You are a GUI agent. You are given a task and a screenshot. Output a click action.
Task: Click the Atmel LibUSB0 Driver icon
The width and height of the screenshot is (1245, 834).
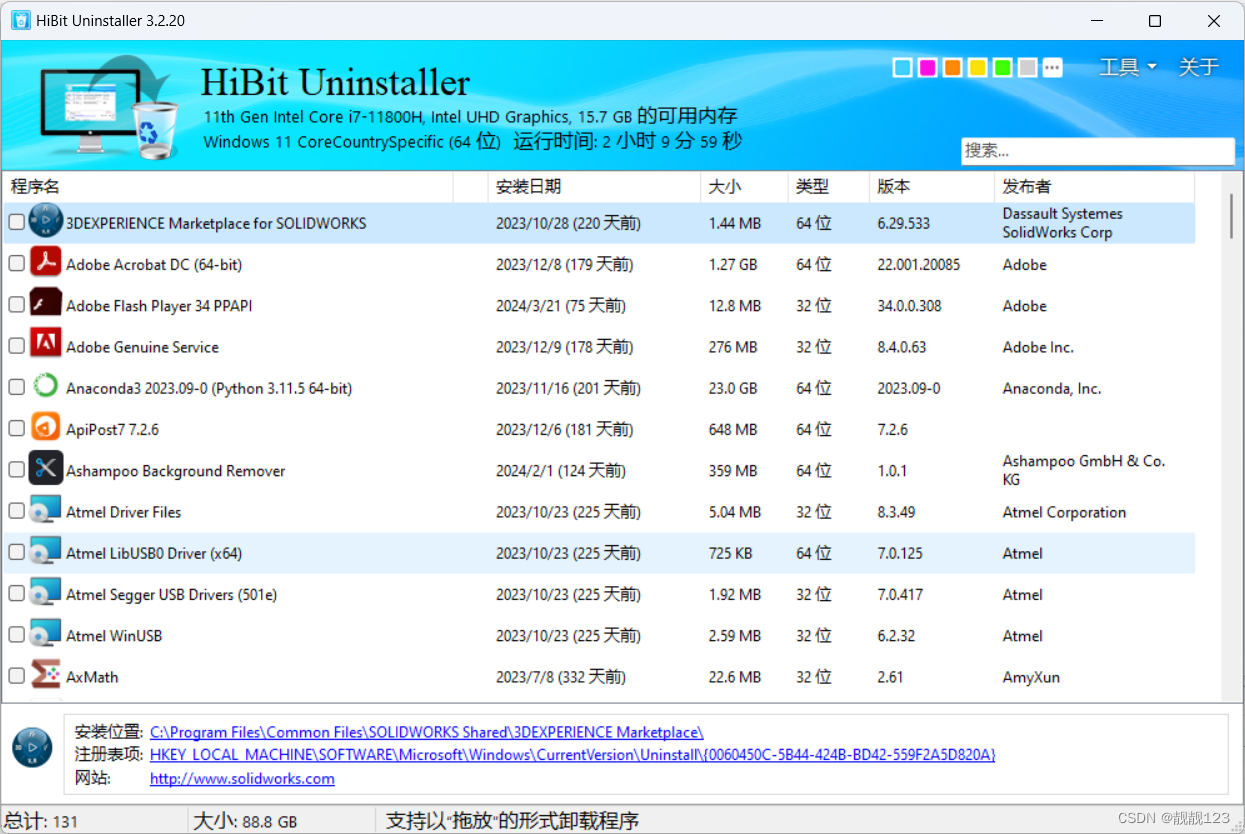coord(46,552)
